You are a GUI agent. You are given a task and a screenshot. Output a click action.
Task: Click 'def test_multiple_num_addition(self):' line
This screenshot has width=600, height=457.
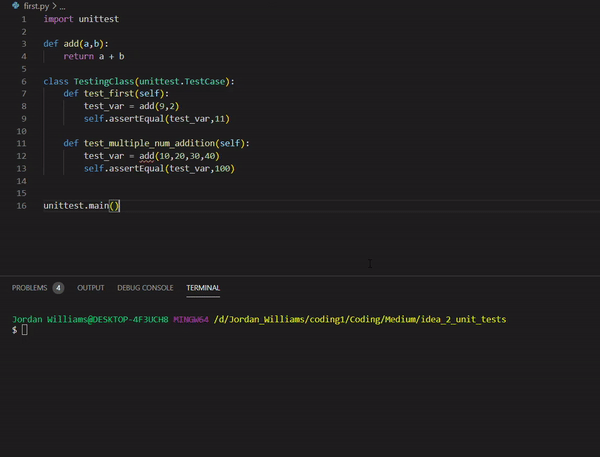pyautogui.click(x=157, y=144)
